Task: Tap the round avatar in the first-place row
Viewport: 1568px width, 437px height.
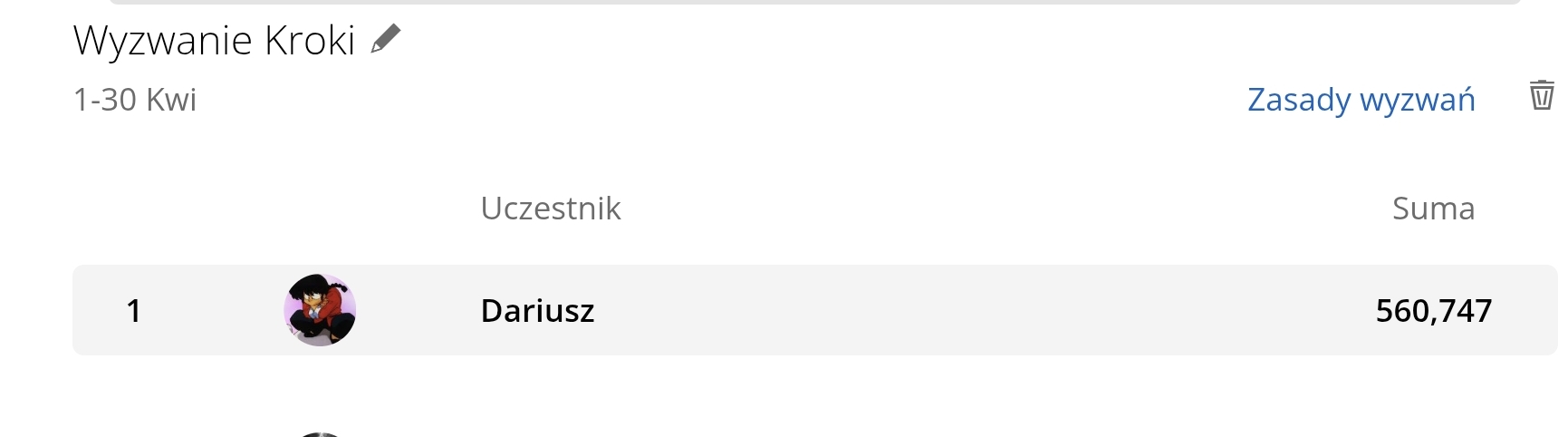Action: (320, 310)
